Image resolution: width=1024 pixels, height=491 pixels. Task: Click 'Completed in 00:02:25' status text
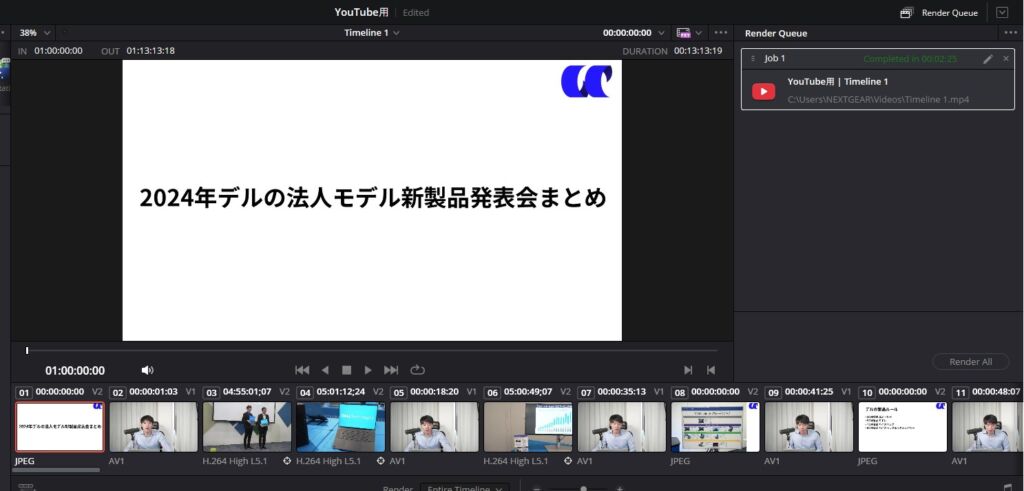click(910, 59)
